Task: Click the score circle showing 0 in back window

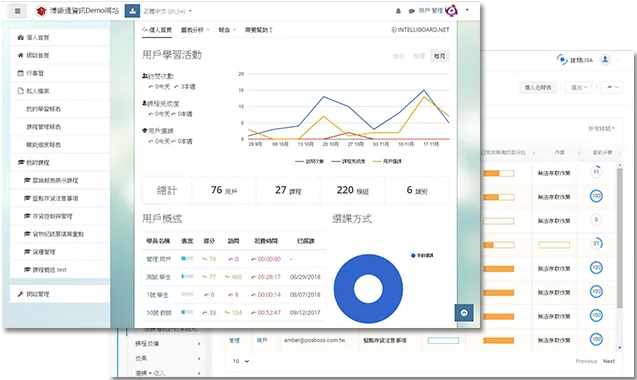Action: [x=596, y=220]
